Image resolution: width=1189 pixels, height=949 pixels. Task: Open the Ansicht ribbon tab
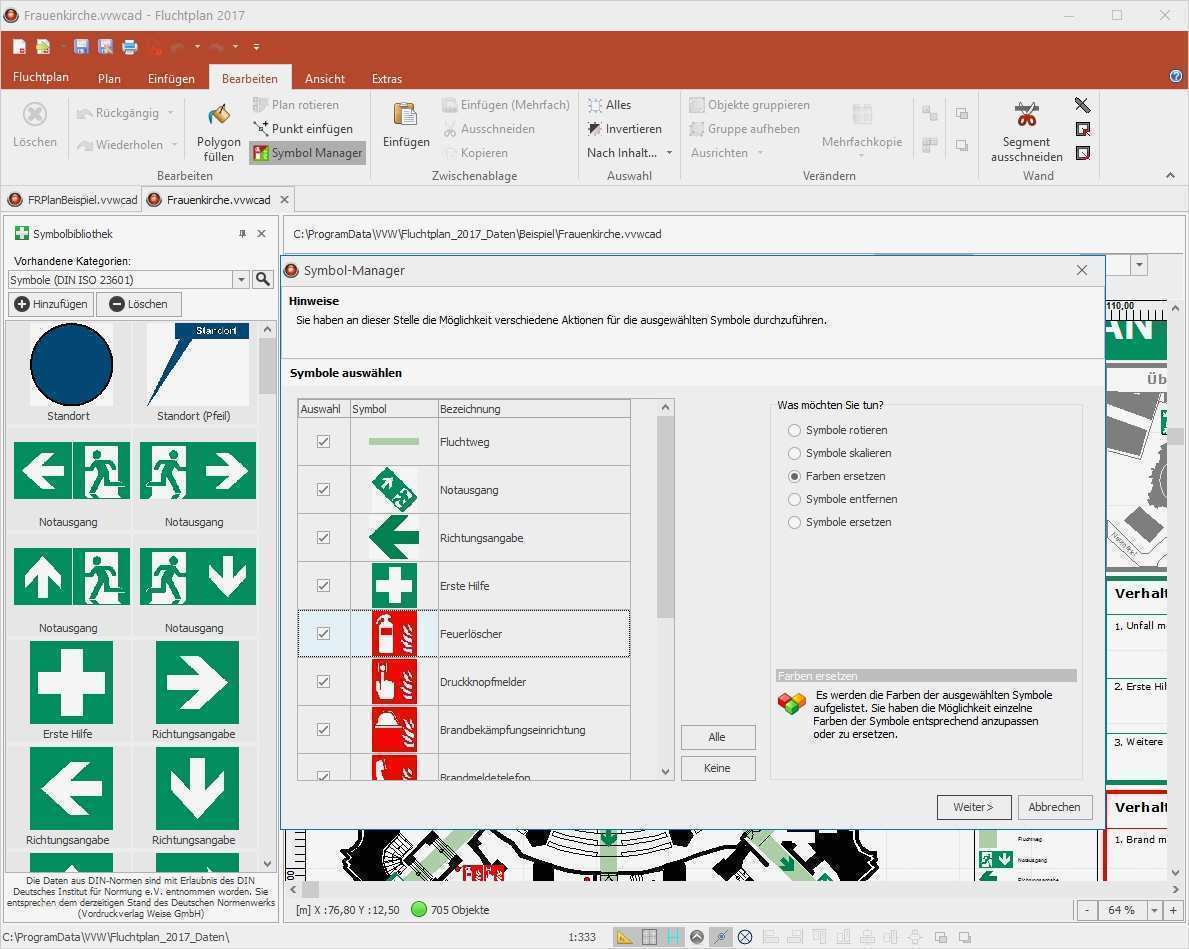[325, 78]
